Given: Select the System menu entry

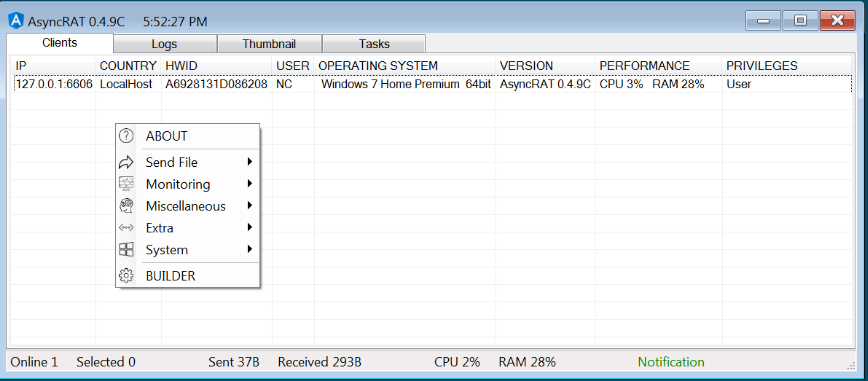Looking at the screenshot, I should [187, 250].
